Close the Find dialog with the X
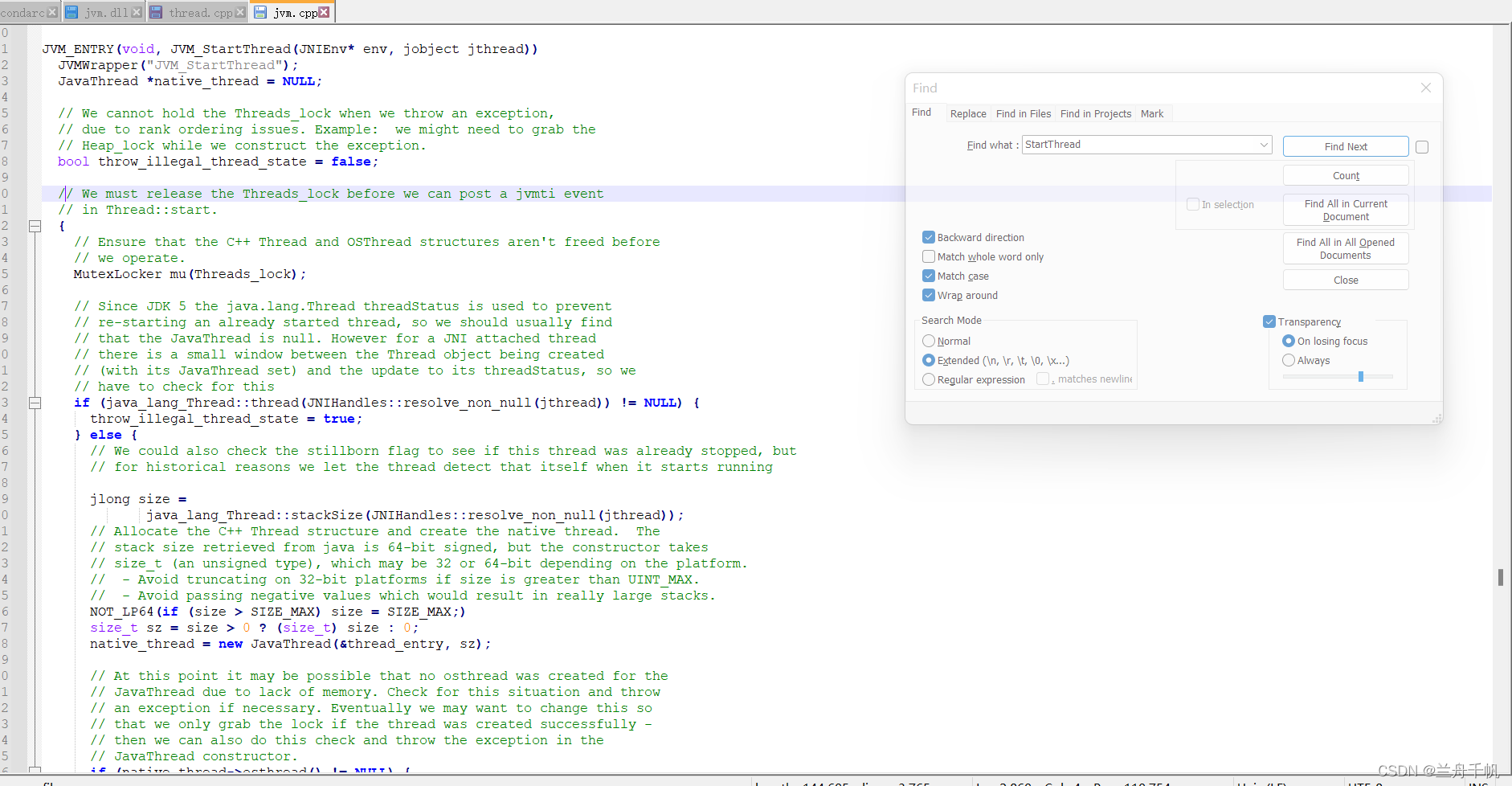 point(1426,88)
